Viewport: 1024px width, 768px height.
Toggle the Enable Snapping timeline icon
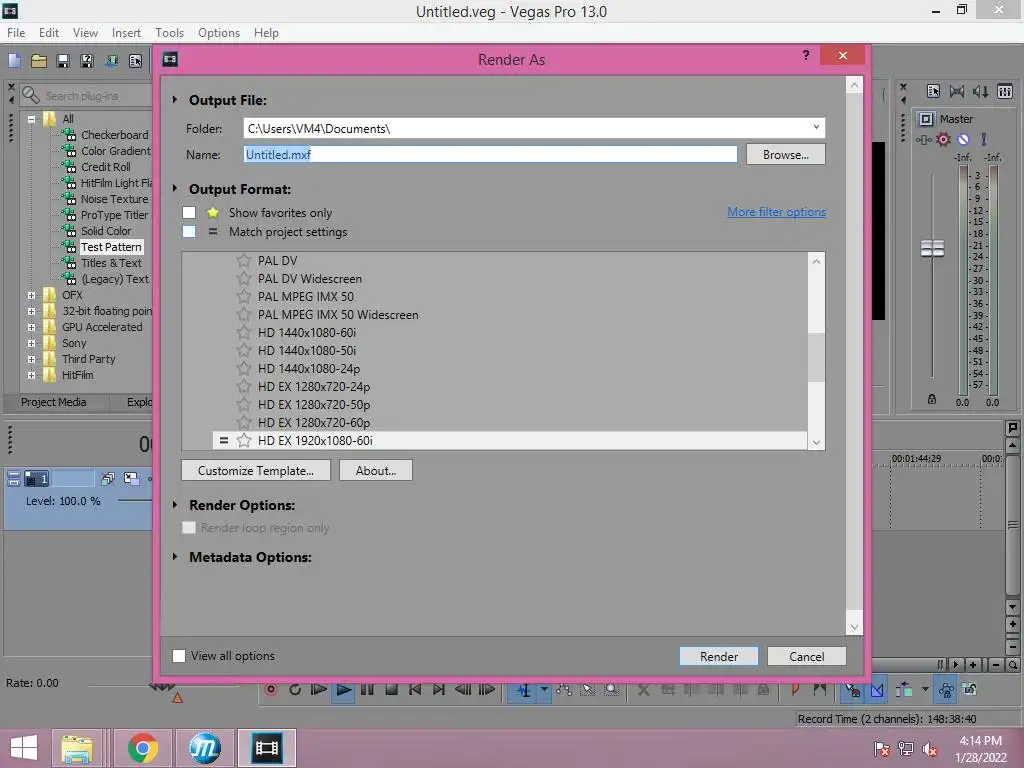(x=853, y=690)
